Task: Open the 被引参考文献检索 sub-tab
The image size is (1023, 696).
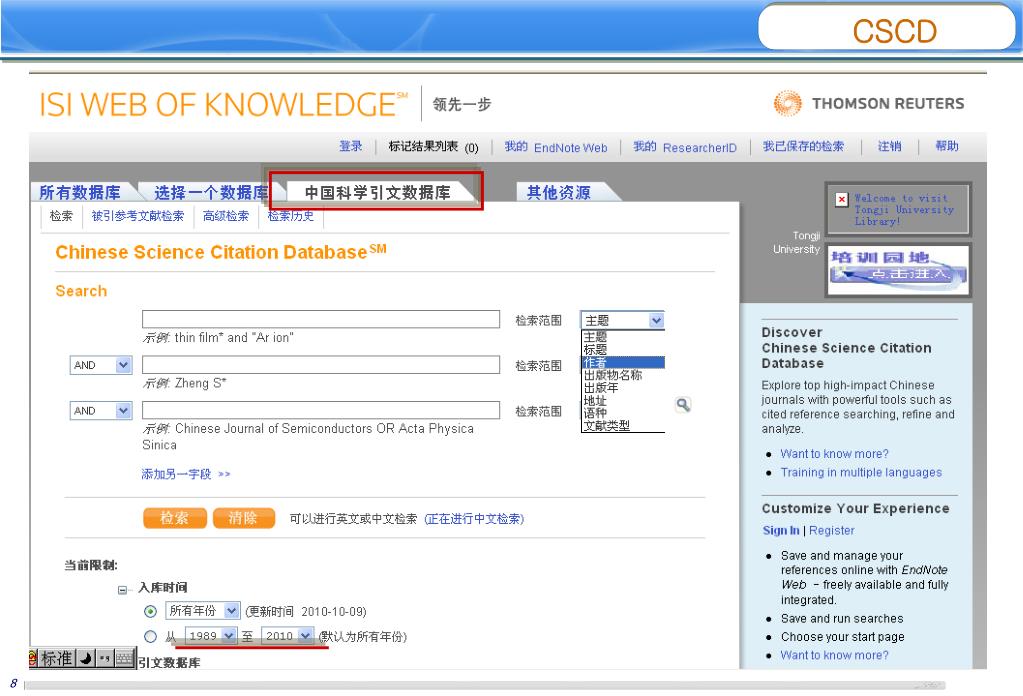Action: pyautogui.click(x=138, y=216)
